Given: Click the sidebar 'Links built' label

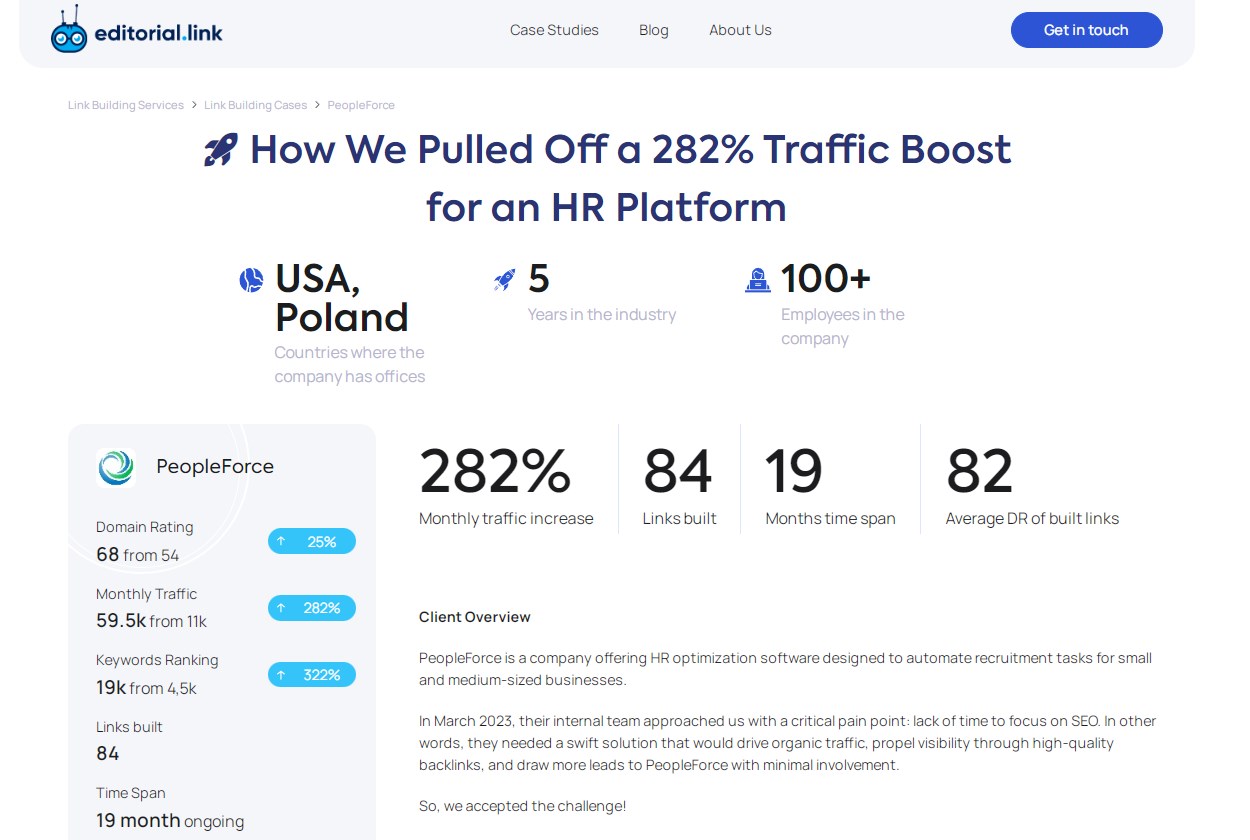Looking at the screenshot, I should pyautogui.click(x=129, y=727).
